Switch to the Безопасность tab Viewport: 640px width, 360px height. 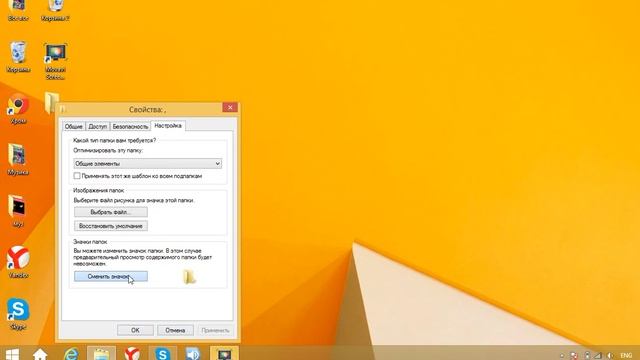point(130,127)
